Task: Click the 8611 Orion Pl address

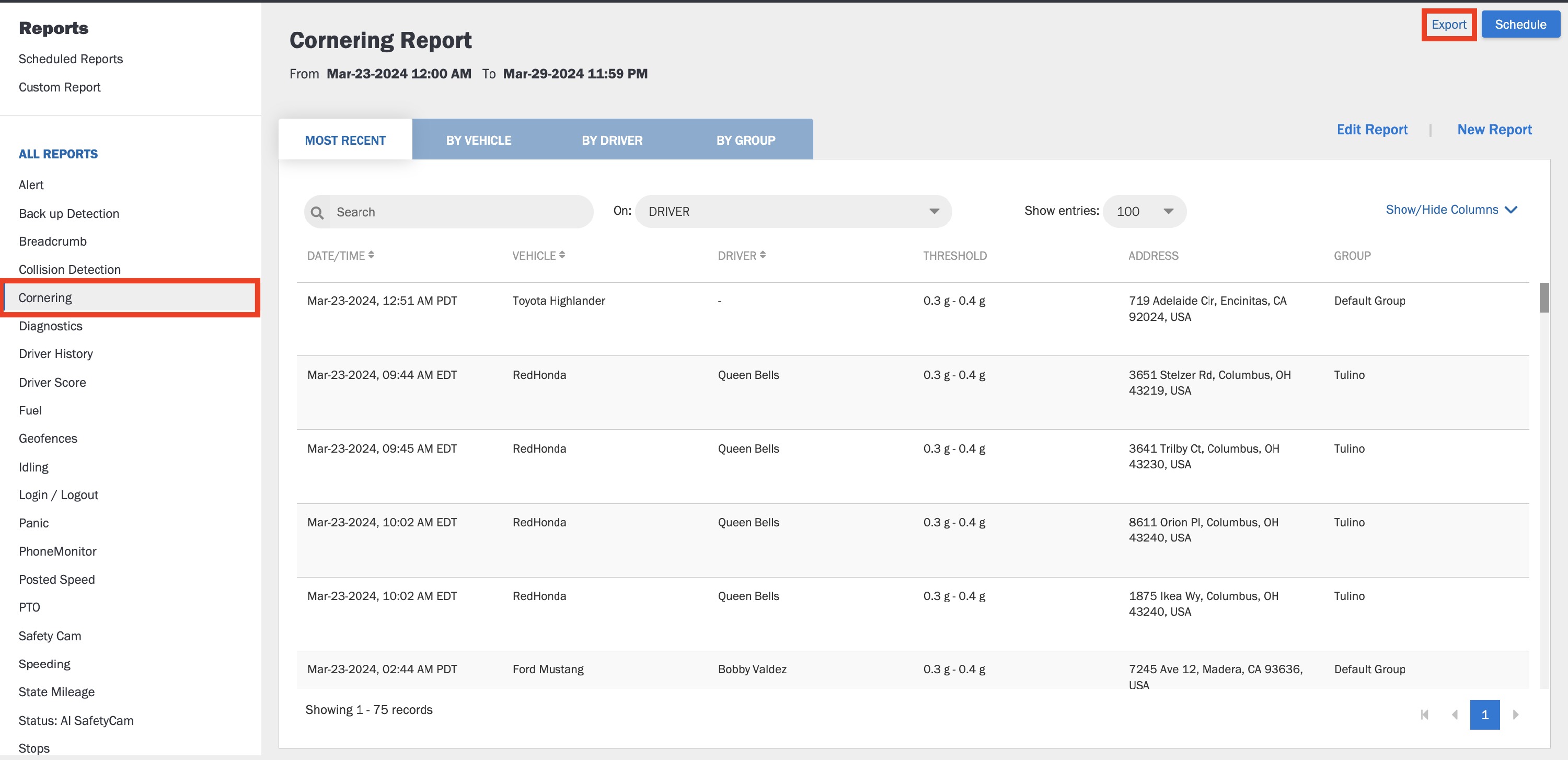Action: (x=1203, y=530)
